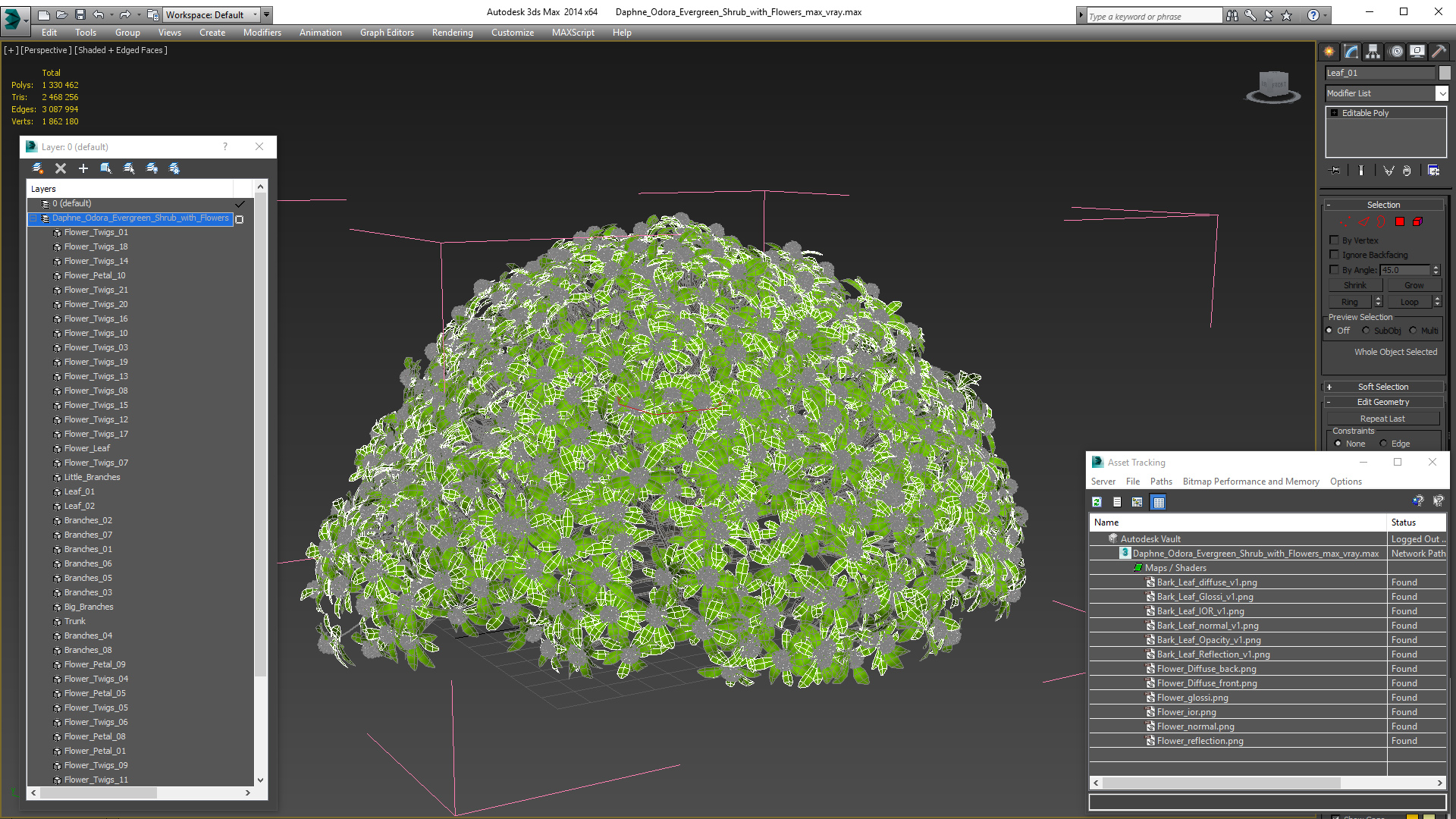This screenshot has width=1456, height=819.
Task: Open Bitmap Performance and Memory menu
Action: tap(1251, 482)
